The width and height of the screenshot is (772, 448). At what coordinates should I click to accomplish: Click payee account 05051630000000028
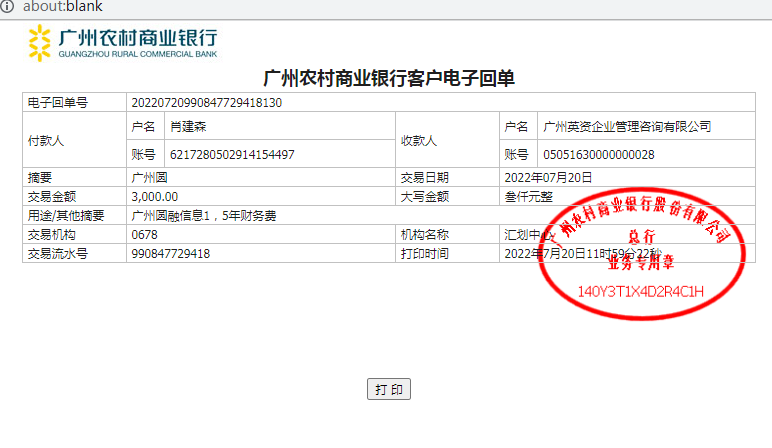click(599, 155)
